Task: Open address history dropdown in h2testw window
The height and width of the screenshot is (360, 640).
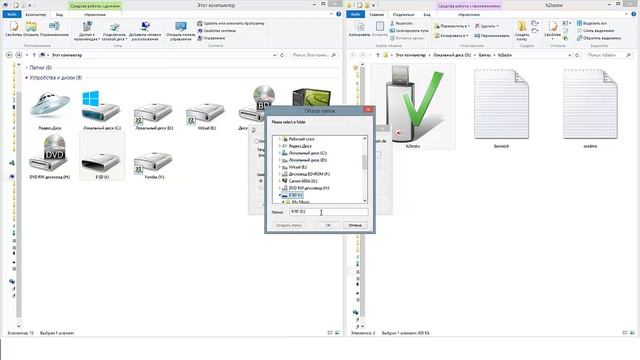Action: pos(569,55)
